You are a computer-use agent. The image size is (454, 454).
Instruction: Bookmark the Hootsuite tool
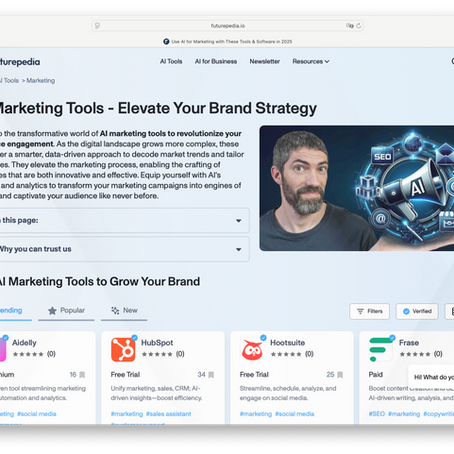click(x=340, y=375)
